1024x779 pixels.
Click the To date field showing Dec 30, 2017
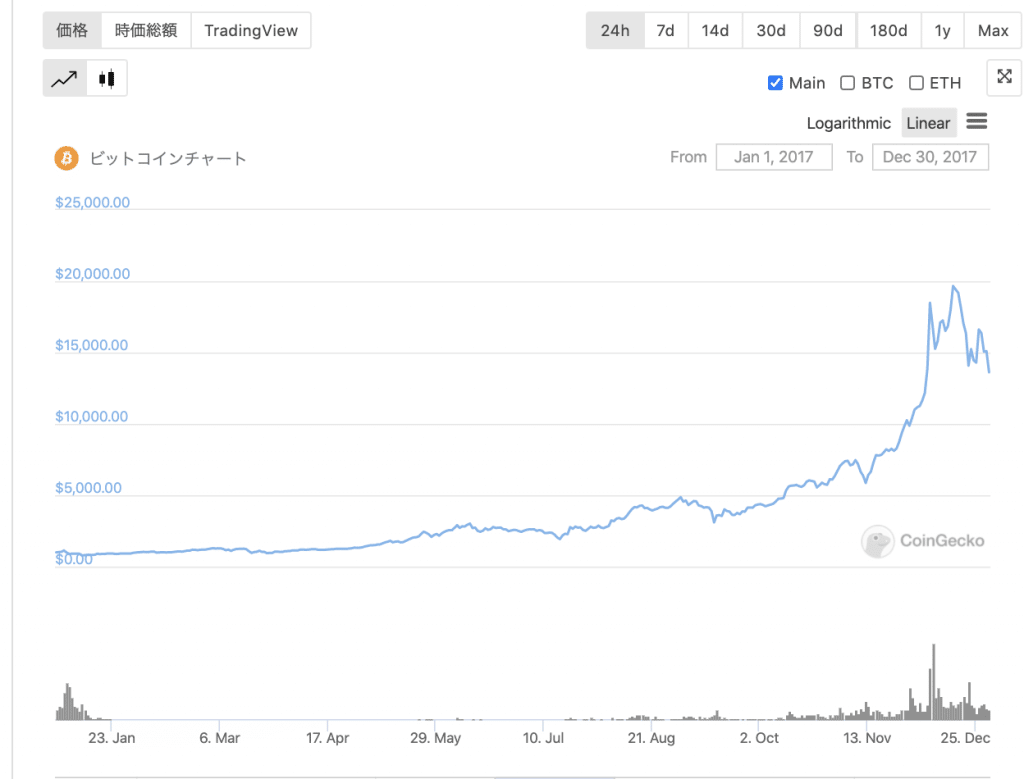point(930,157)
